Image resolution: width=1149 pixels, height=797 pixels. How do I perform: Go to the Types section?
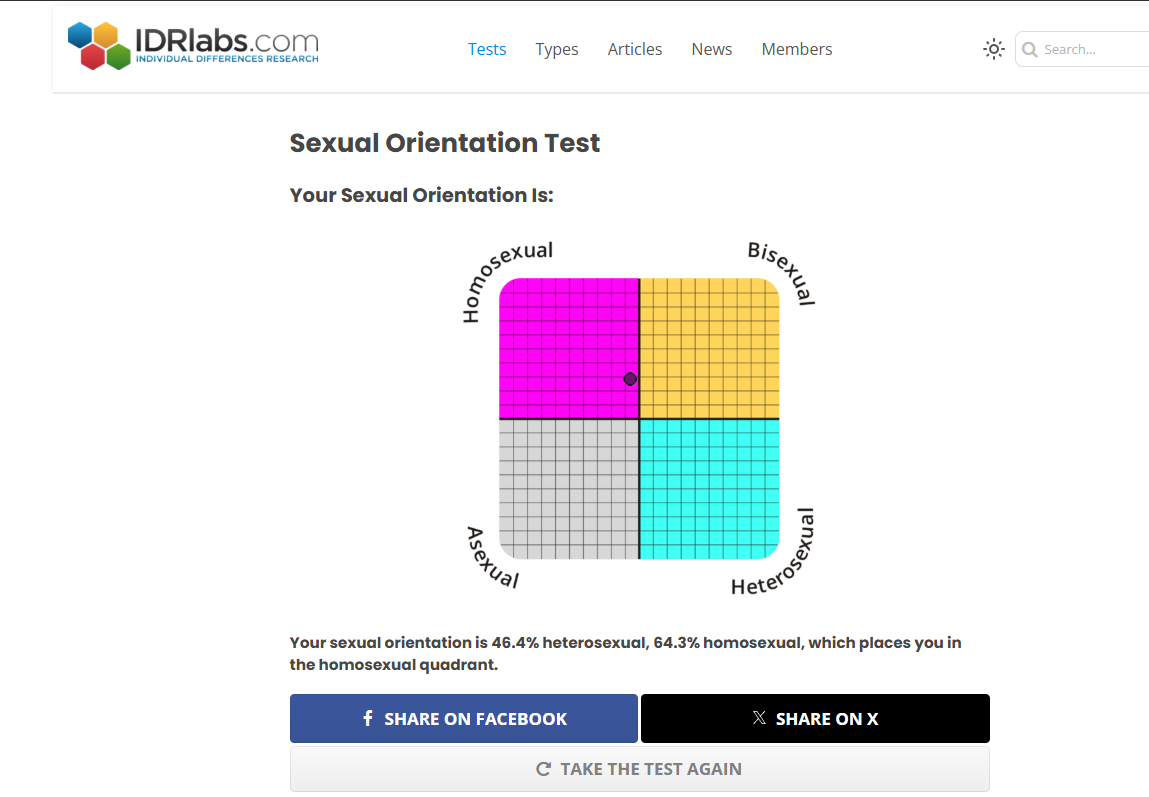pyautogui.click(x=557, y=49)
